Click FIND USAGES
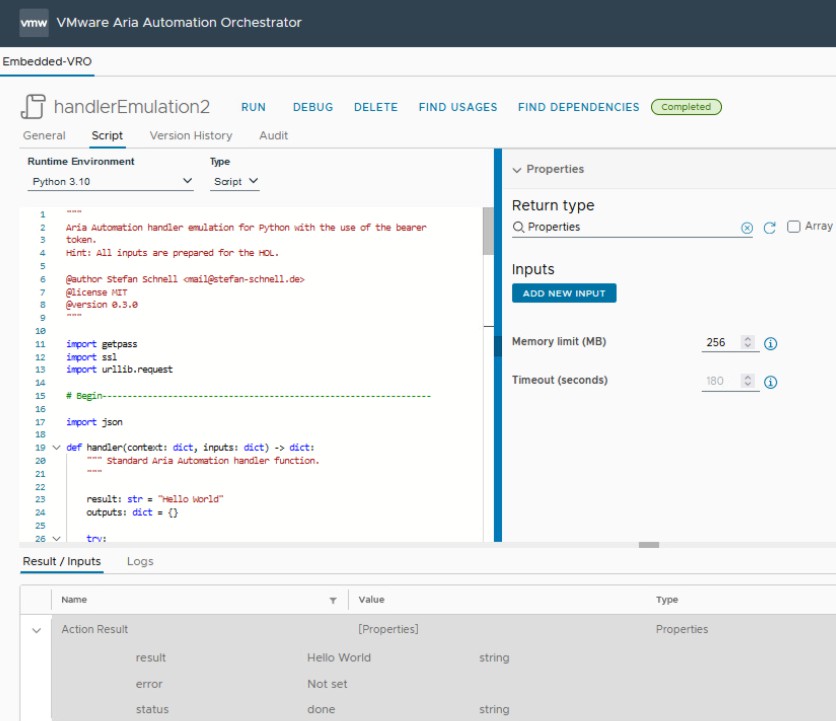The image size is (836, 721). tap(458, 107)
